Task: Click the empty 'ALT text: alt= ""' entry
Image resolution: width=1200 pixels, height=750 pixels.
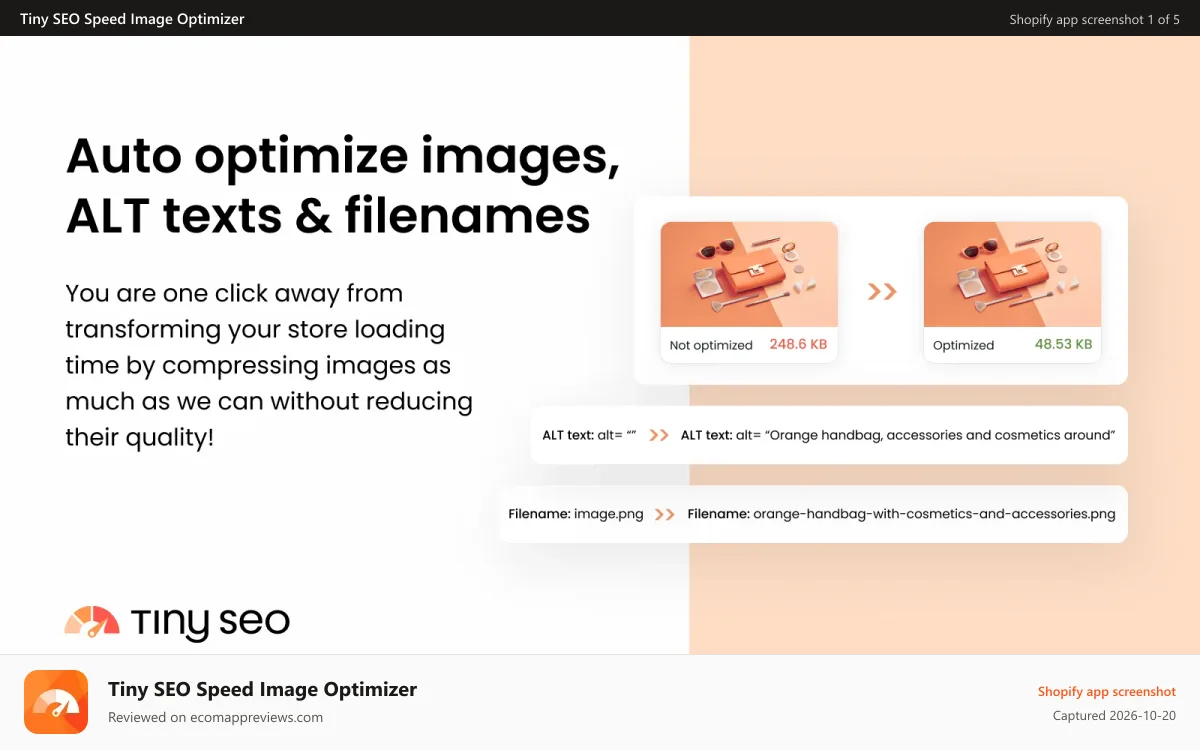Action: (x=590, y=435)
